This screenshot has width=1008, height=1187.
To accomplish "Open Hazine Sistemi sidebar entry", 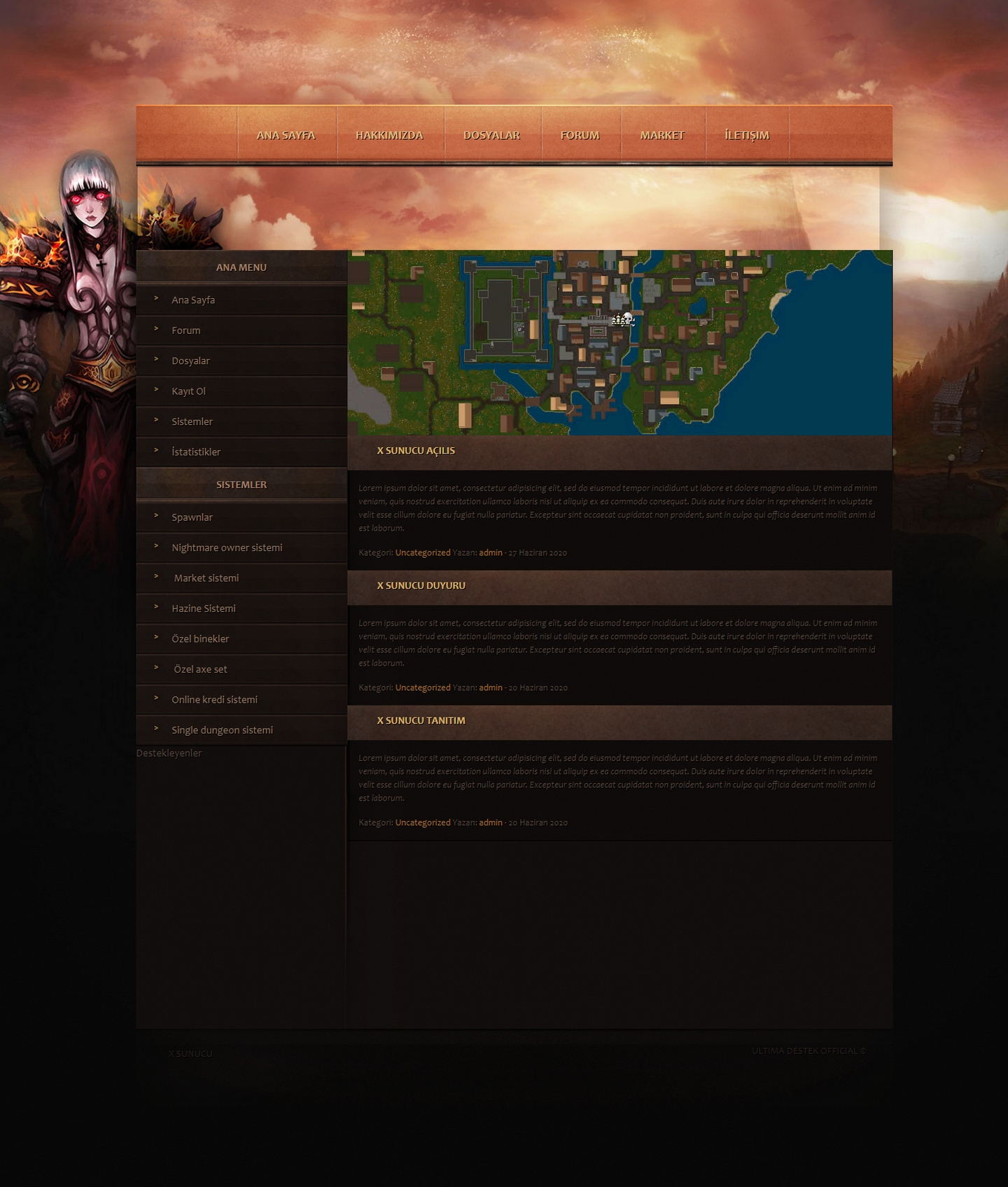I will tap(204, 608).
